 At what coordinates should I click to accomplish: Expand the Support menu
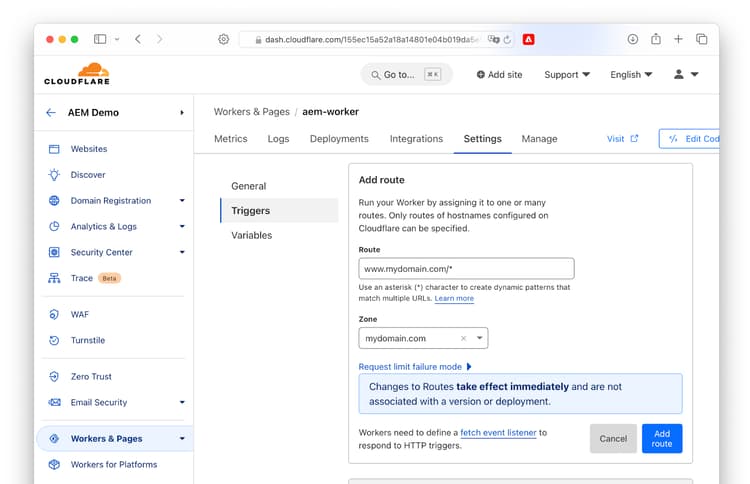point(567,74)
